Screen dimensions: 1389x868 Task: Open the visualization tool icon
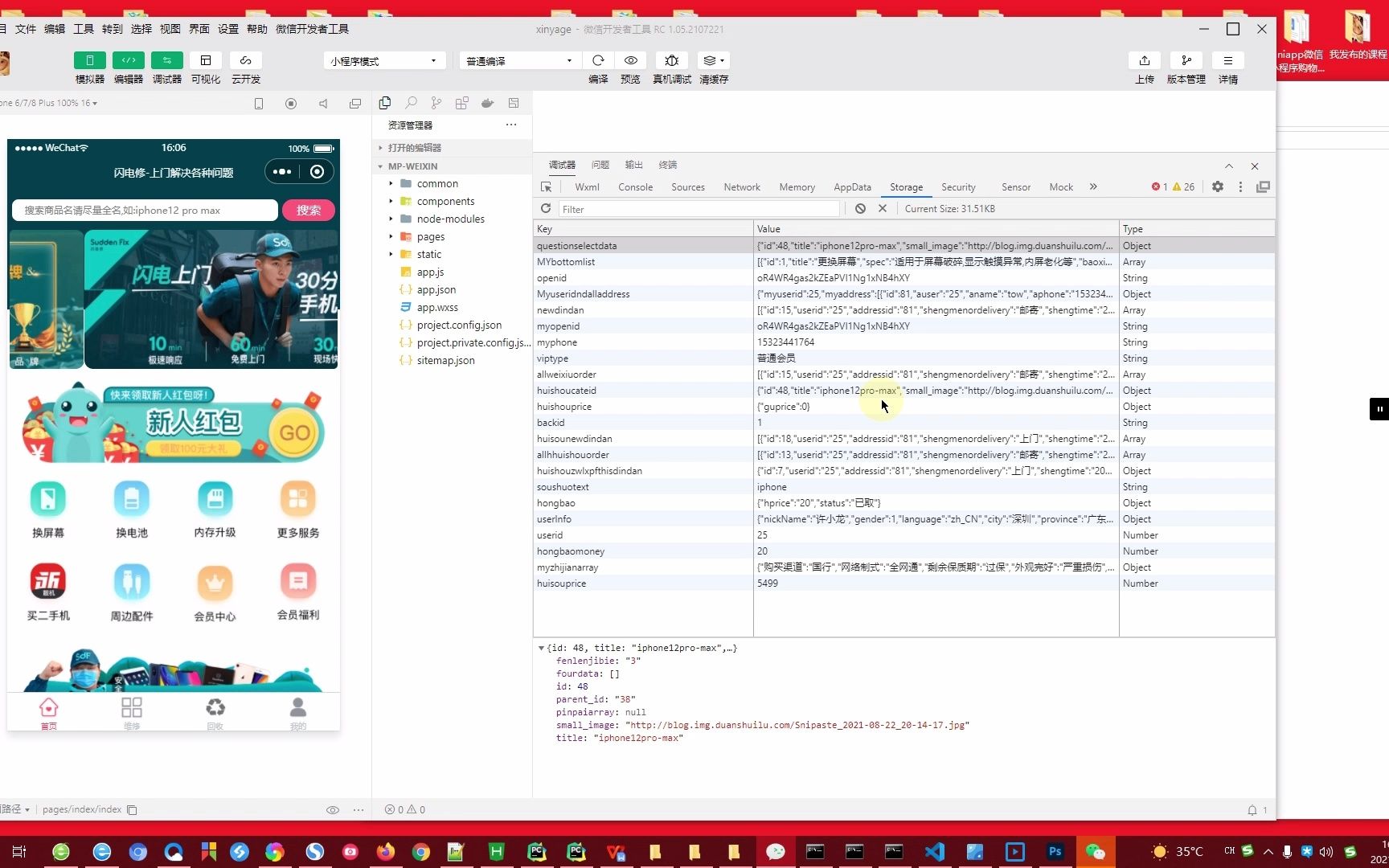pos(206,60)
